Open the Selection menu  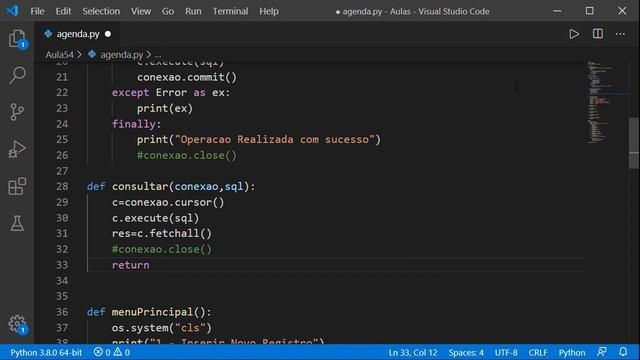tap(101, 11)
